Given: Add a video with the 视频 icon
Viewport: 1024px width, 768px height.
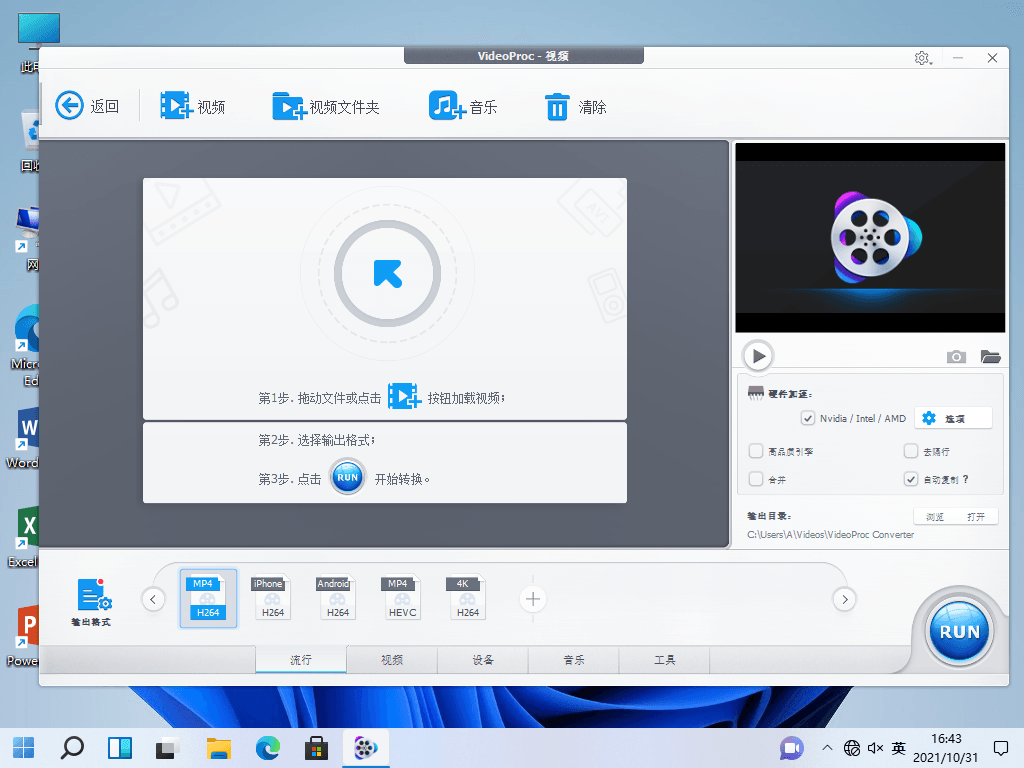Looking at the screenshot, I should [x=175, y=106].
